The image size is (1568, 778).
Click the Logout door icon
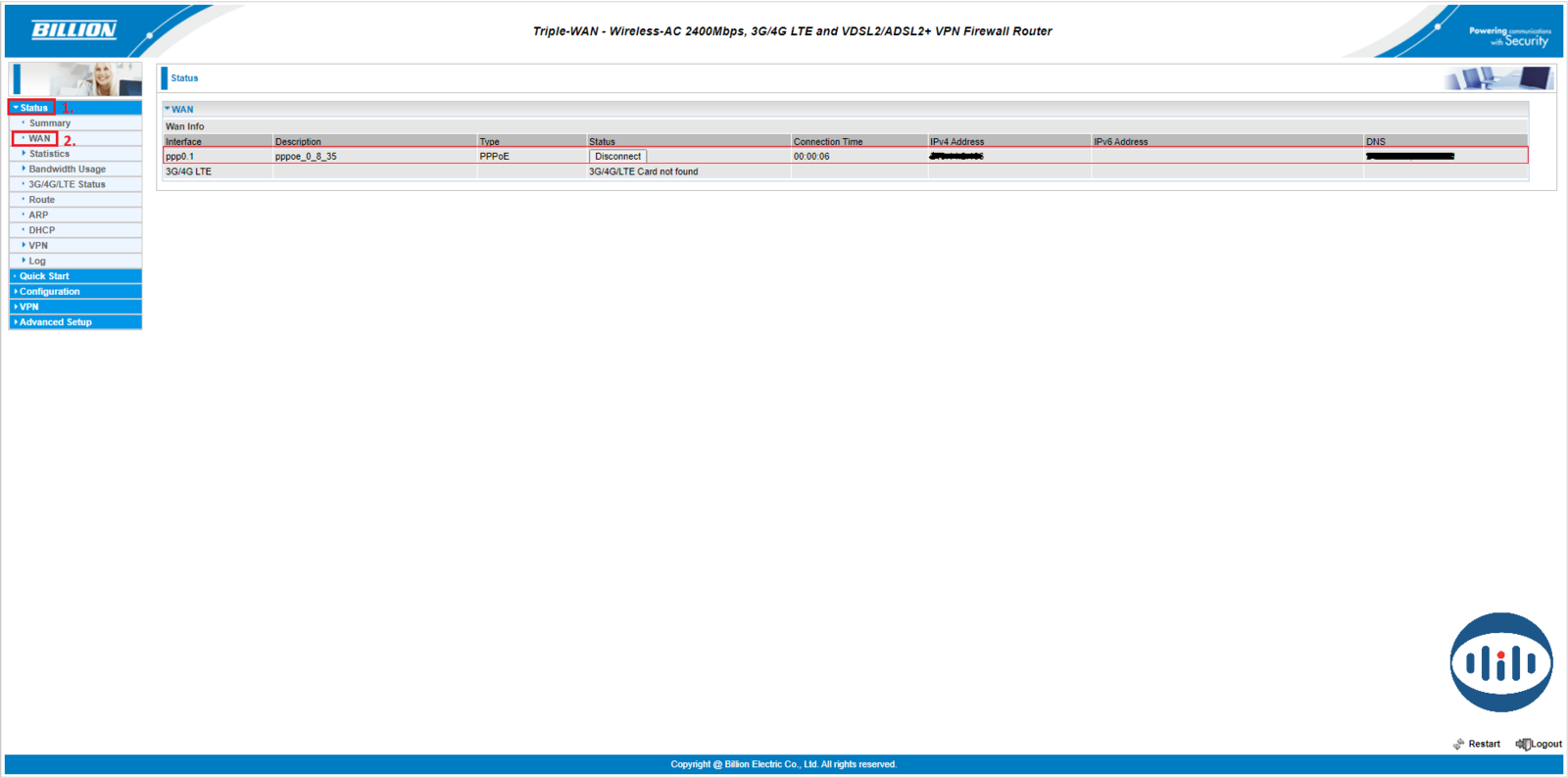coord(1523,744)
